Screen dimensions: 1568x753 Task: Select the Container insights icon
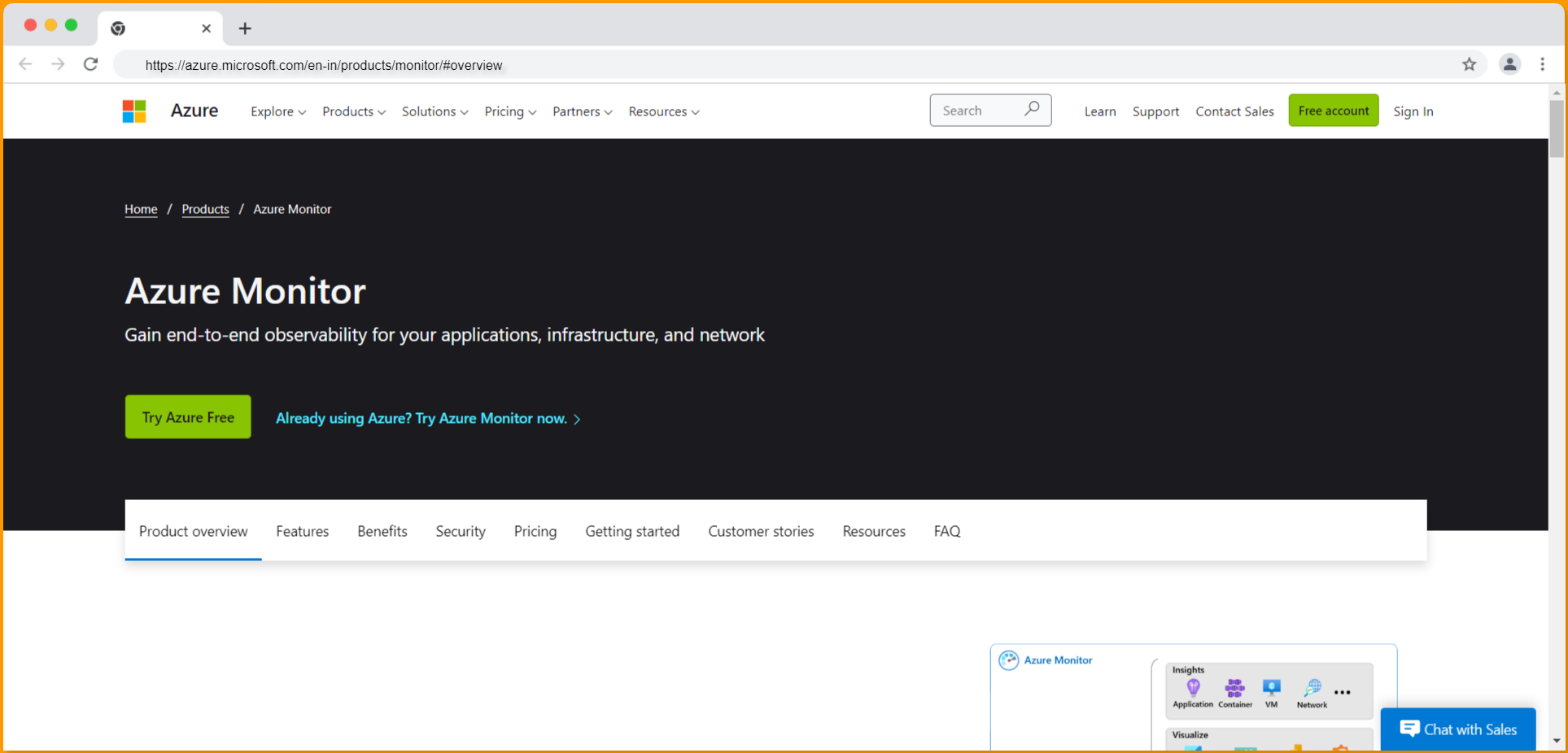[x=1234, y=687]
